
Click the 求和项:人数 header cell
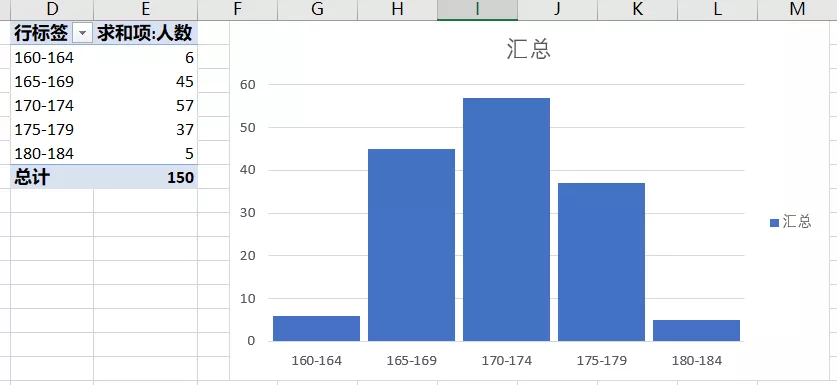[145, 33]
